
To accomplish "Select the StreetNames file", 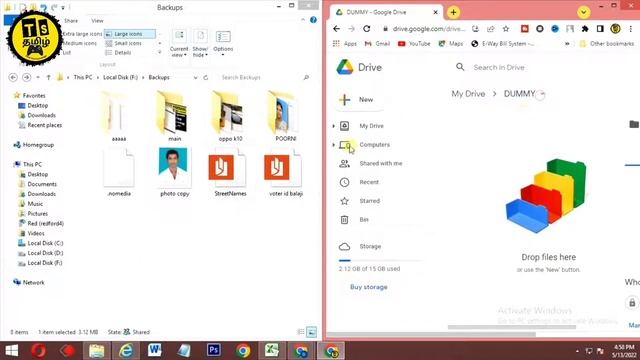I will pyautogui.click(x=230, y=172).
